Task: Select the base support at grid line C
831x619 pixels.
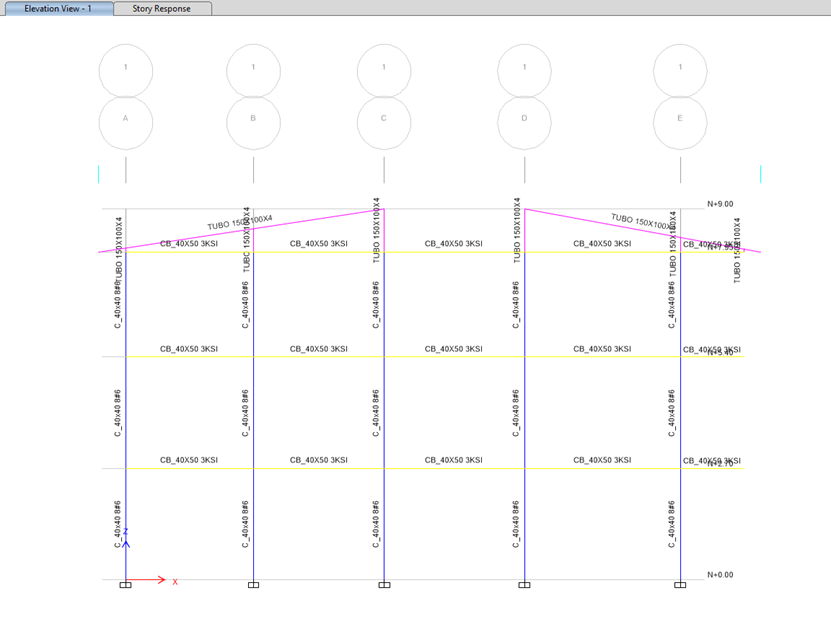Action: point(384,584)
